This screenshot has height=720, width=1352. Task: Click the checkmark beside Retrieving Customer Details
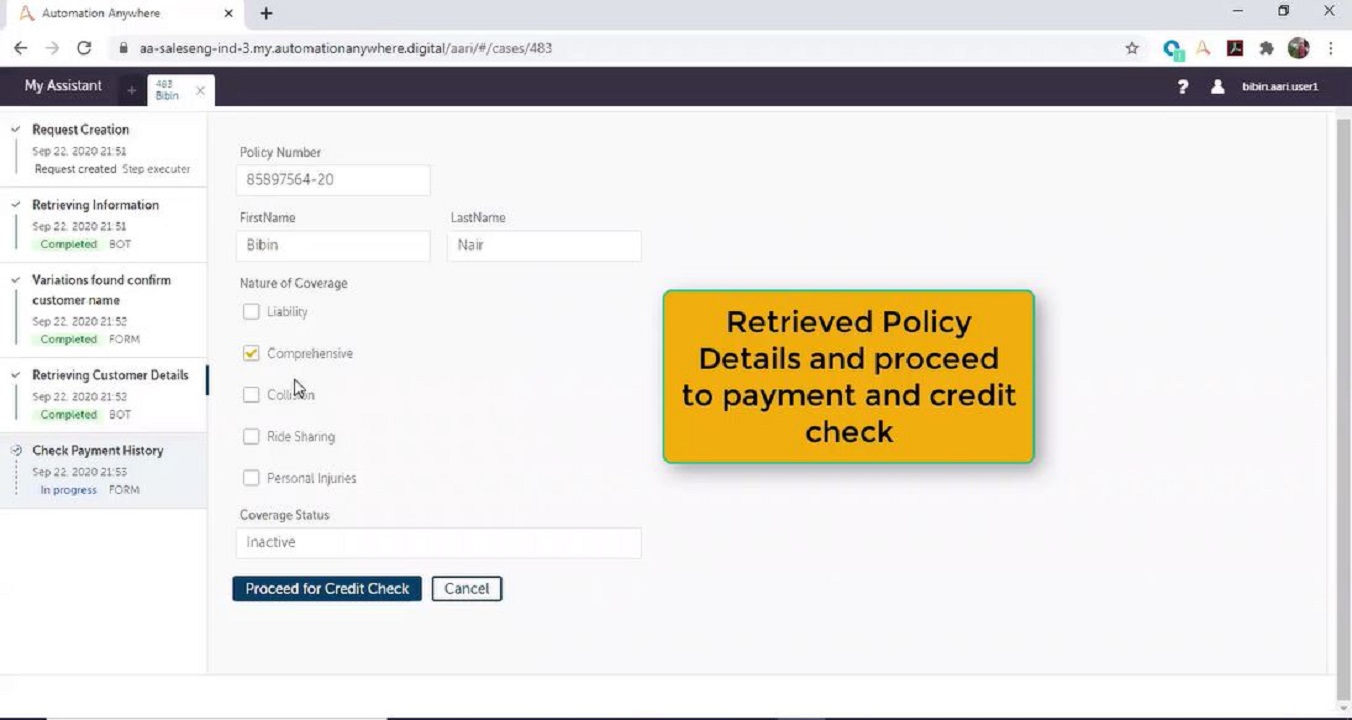[x=16, y=375]
